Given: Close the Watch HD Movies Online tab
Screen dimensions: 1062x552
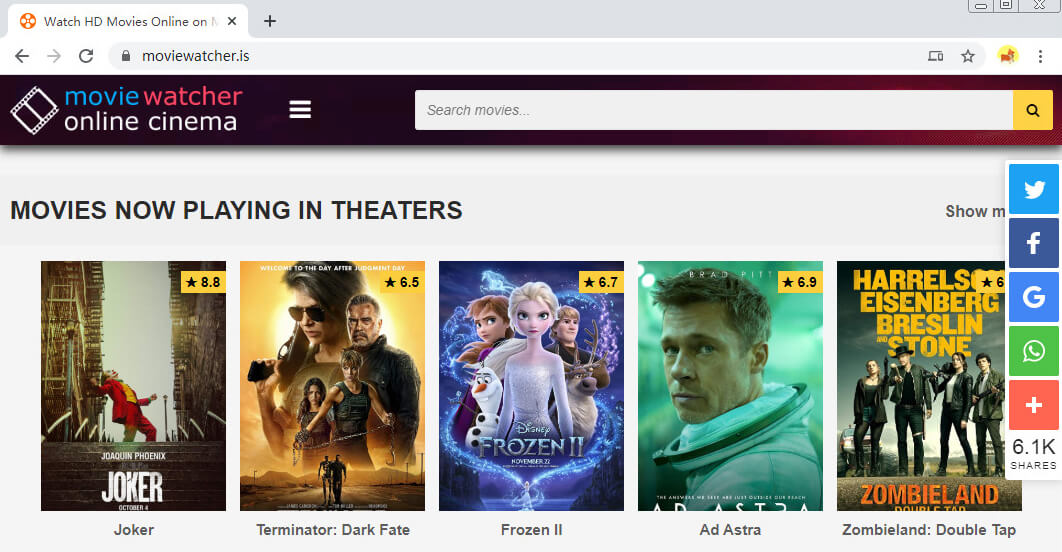Looking at the screenshot, I should point(232,21).
